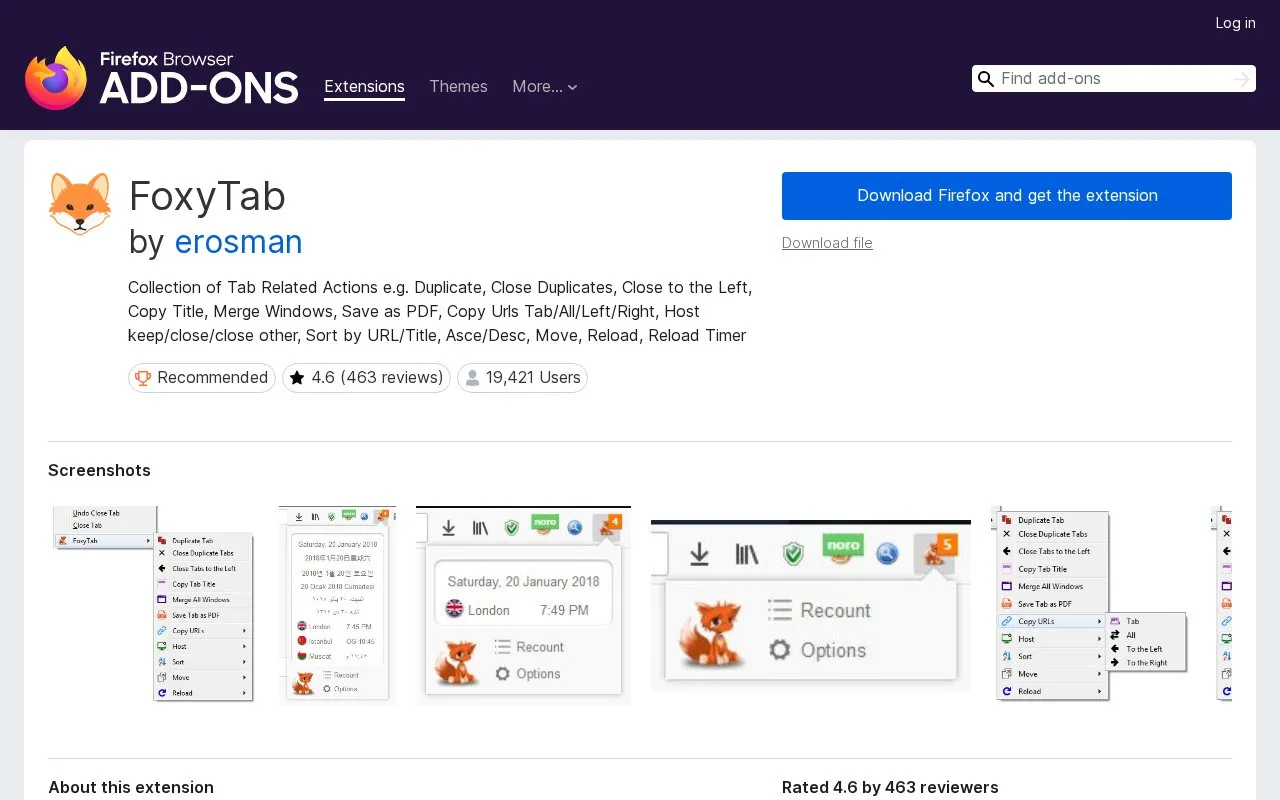
Task: Click Rated 4.6 by 463 reviewers text
Action: [890, 787]
